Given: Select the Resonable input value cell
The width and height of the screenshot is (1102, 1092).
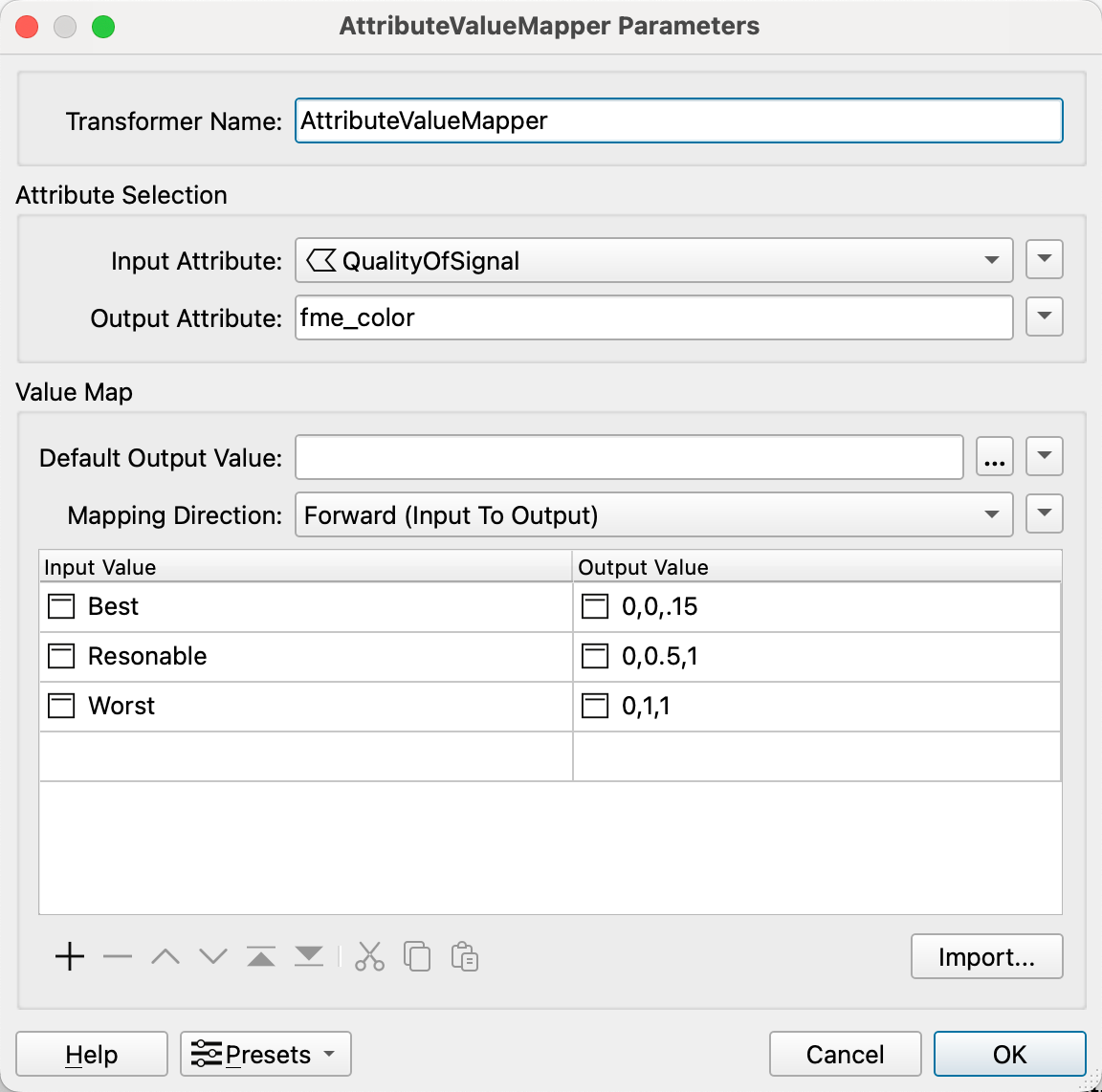Looking at the screenshot, I should (306, 656).
